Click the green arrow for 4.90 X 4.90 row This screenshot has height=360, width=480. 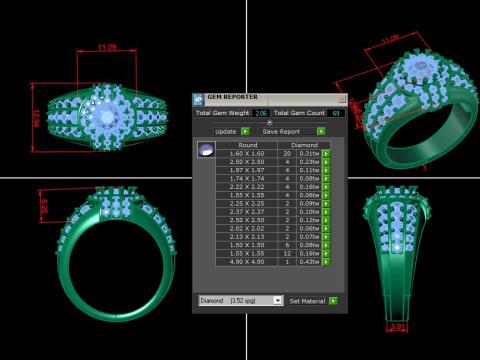coord(326,262)
